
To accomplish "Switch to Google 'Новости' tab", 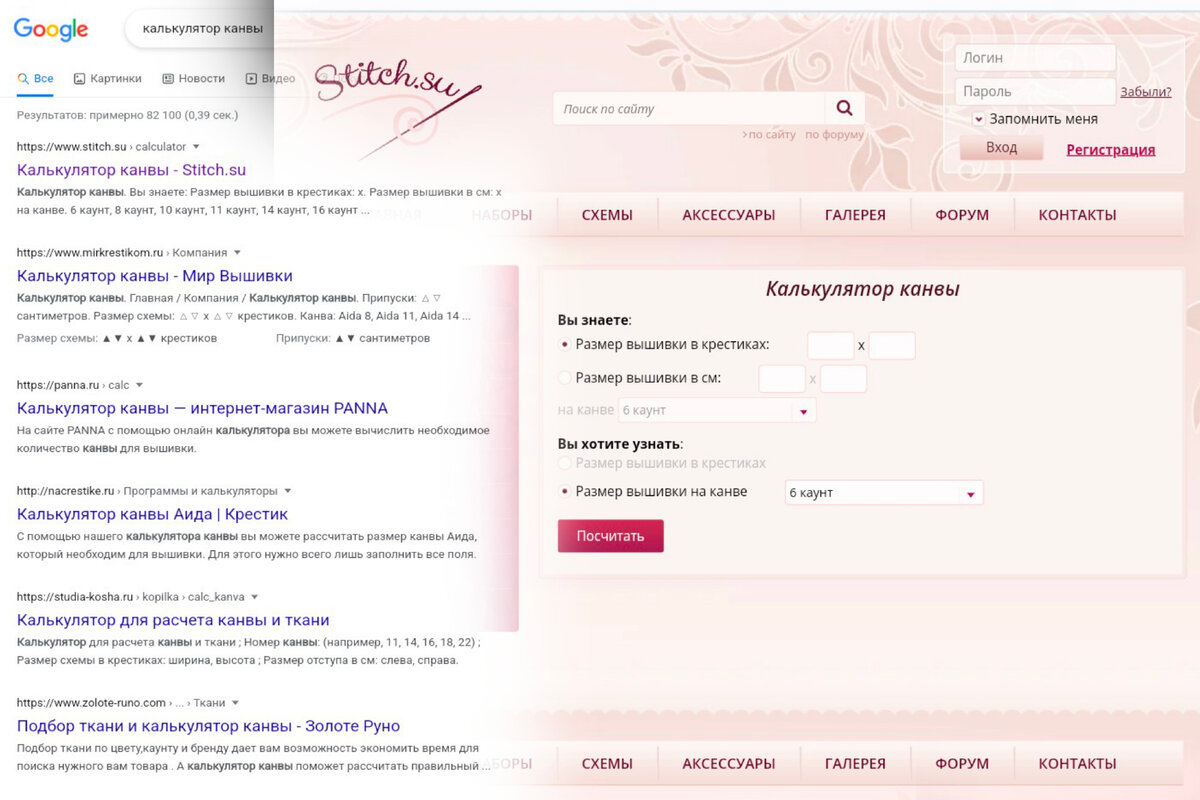I will (194, 78).
